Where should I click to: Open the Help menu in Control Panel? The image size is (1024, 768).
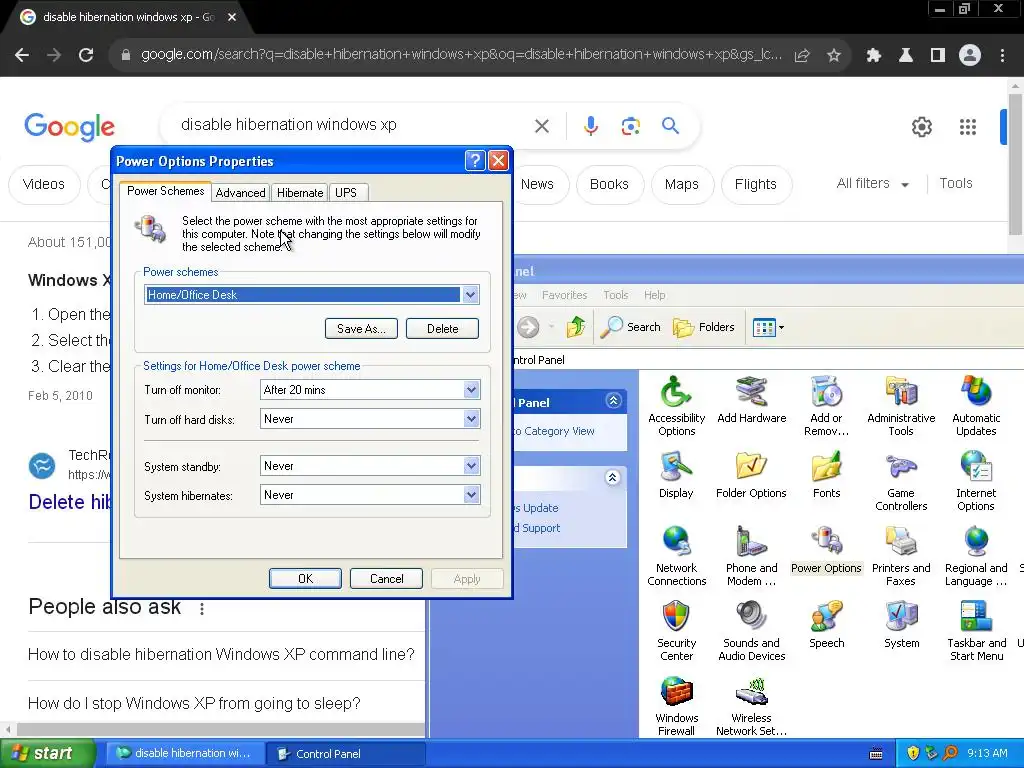pyautogui.click(x=654, y=295)
